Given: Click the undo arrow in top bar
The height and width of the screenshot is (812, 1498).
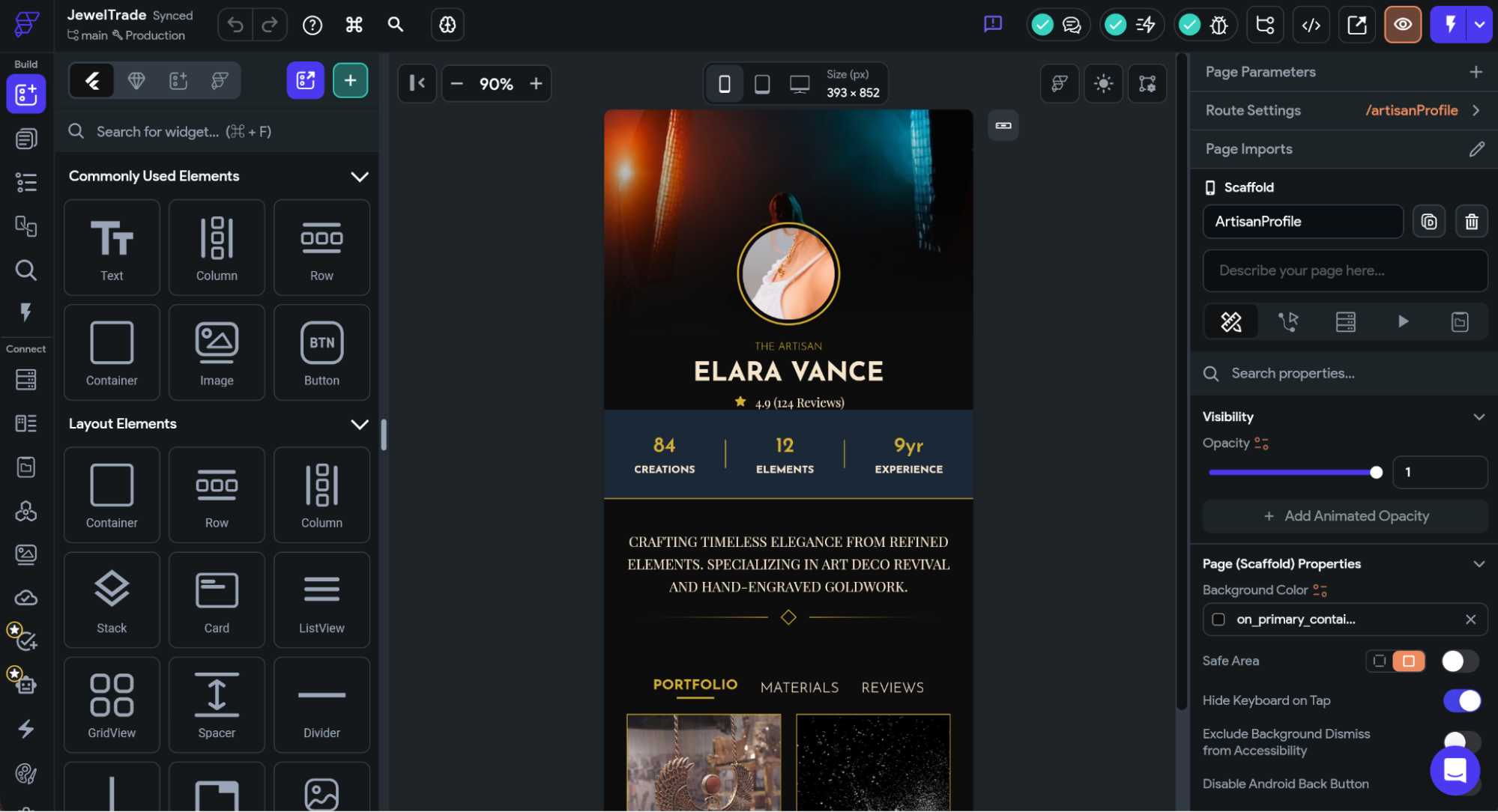Looking at the screenshot, I should click(235, 25).
